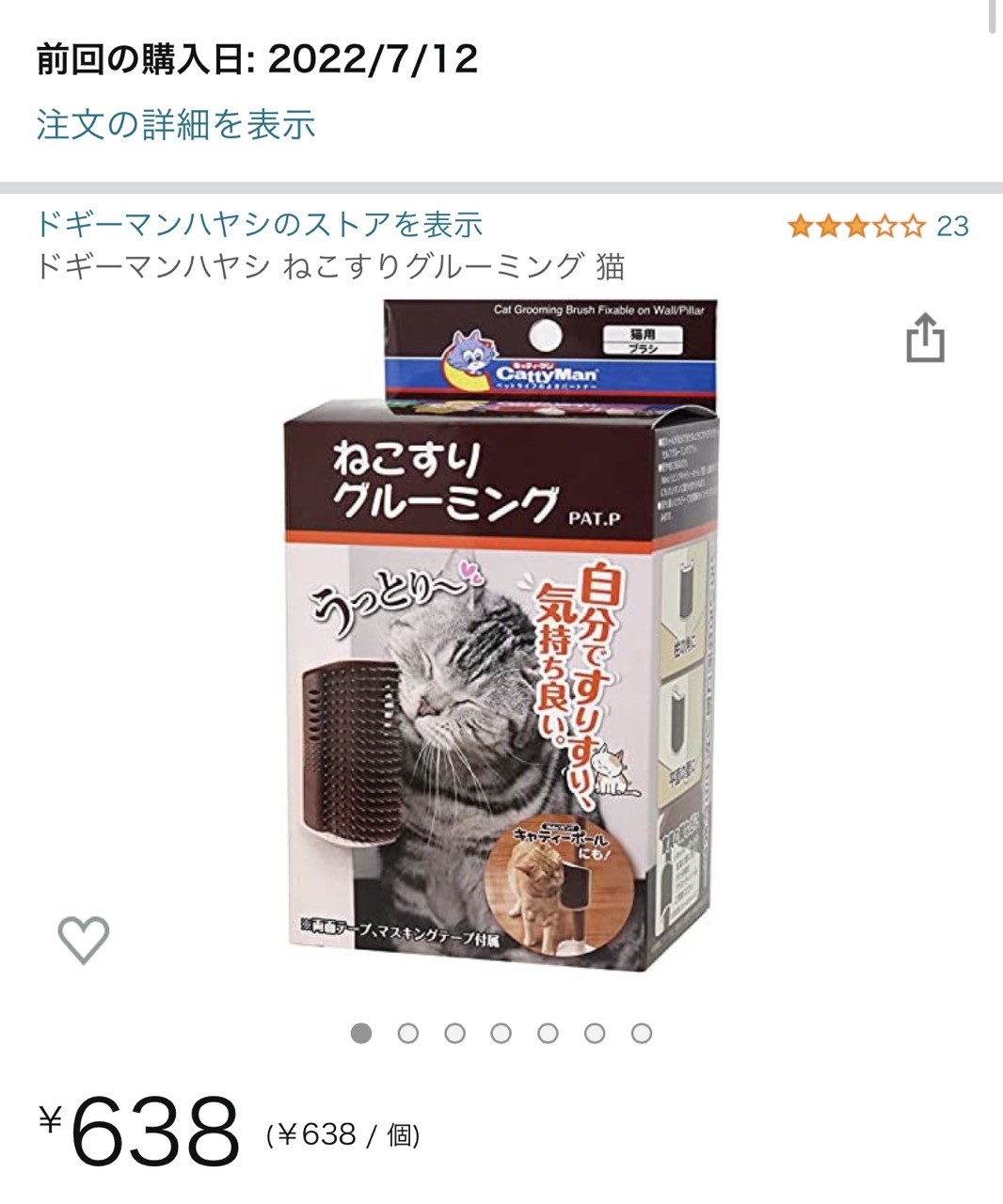Open the star rating reviews
This screenshot has height=1204, width=1003.
857,227
